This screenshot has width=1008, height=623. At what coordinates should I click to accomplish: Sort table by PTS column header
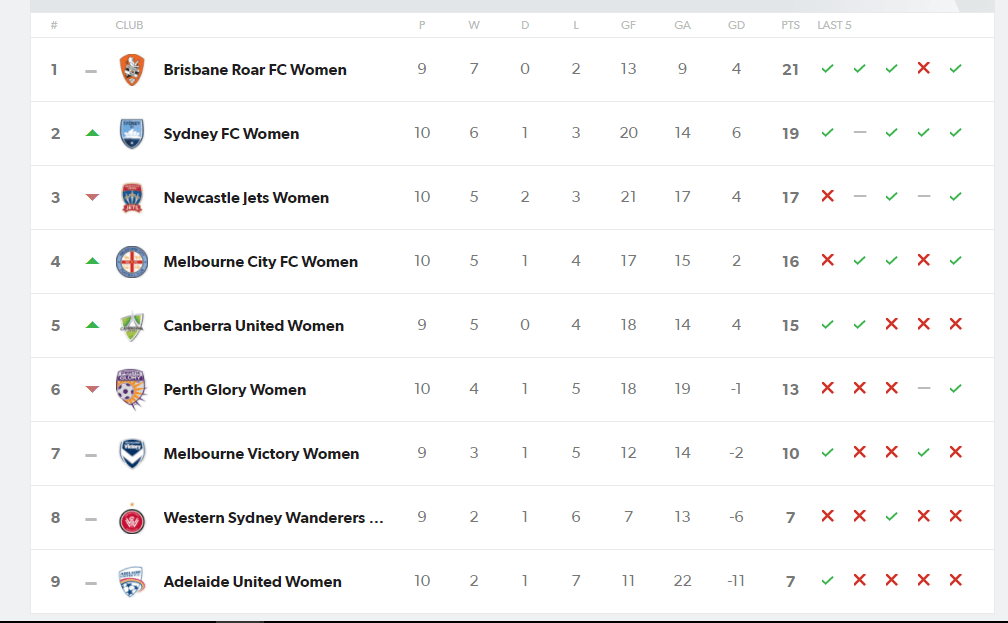[790, 25]
